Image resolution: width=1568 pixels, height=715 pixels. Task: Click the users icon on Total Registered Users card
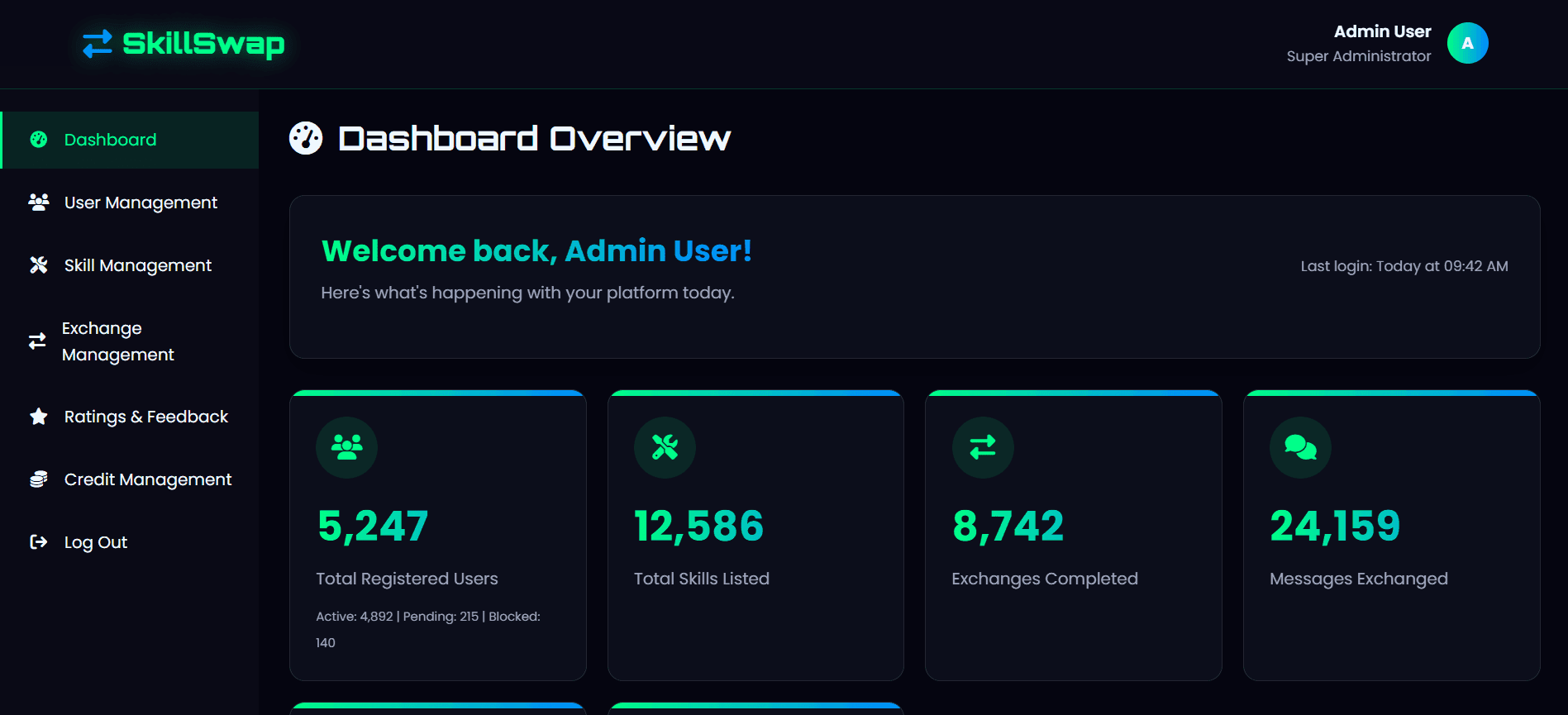point(347,447)
